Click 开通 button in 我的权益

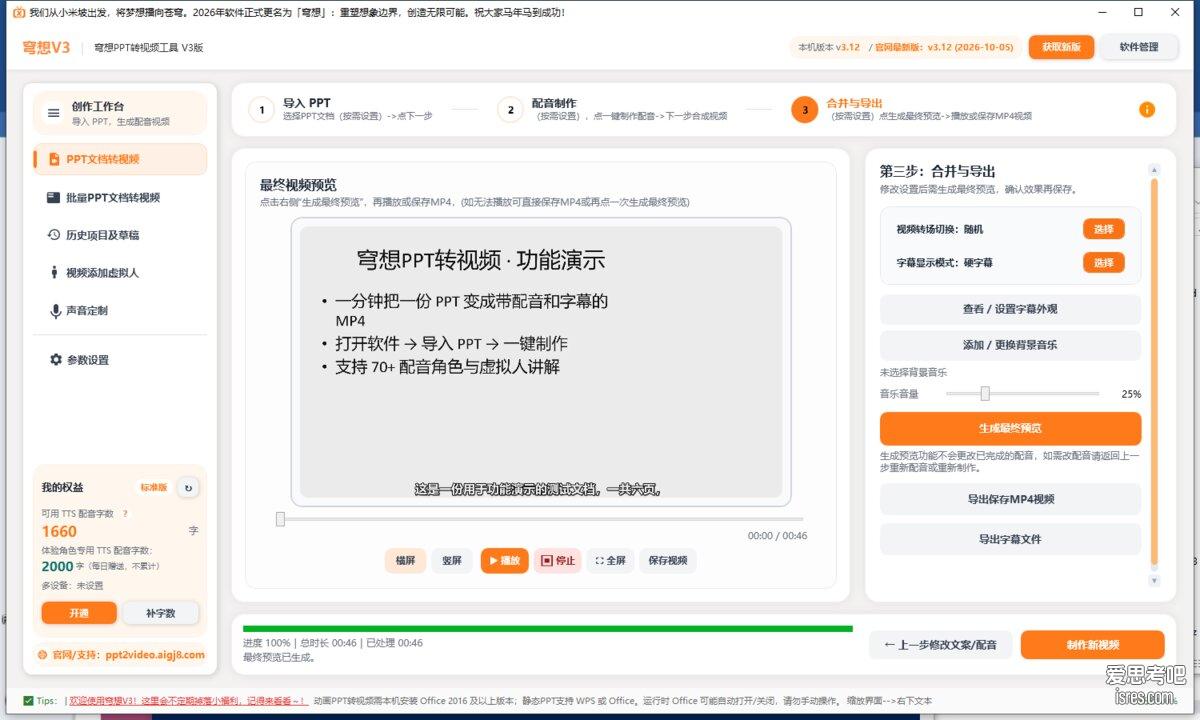click(x=79, y=613)
